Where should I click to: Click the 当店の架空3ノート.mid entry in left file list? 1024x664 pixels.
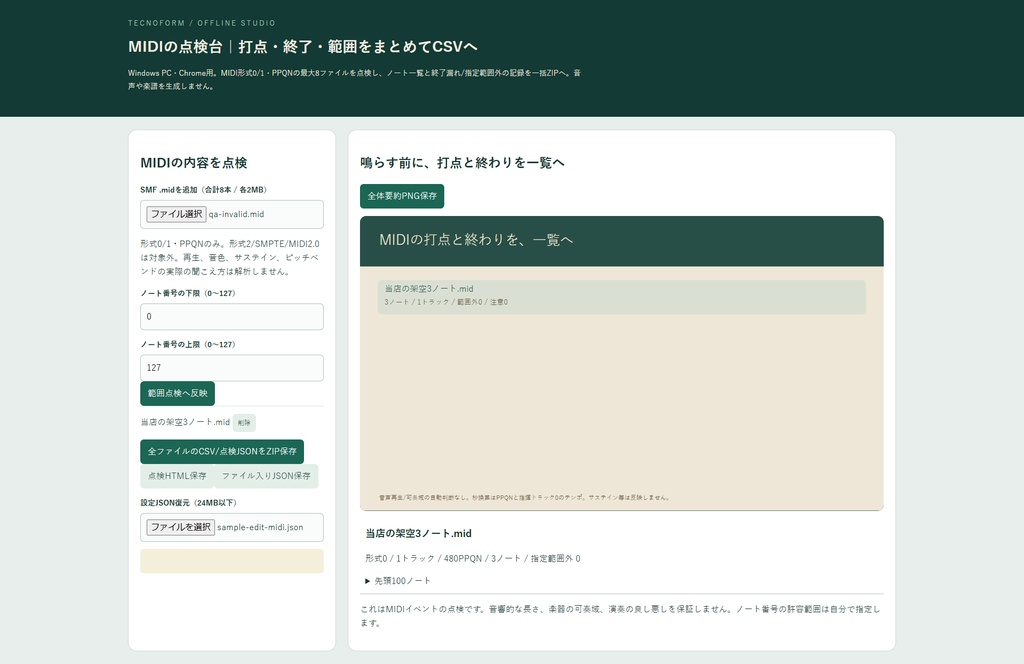click(185, 422)
